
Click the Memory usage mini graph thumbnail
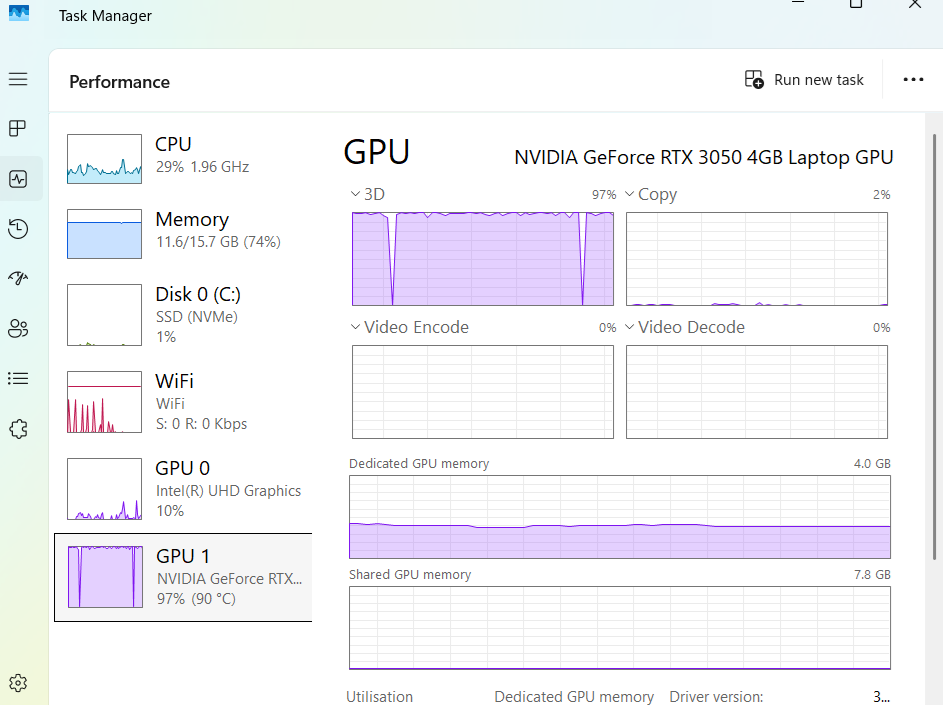tap(105, 234)
